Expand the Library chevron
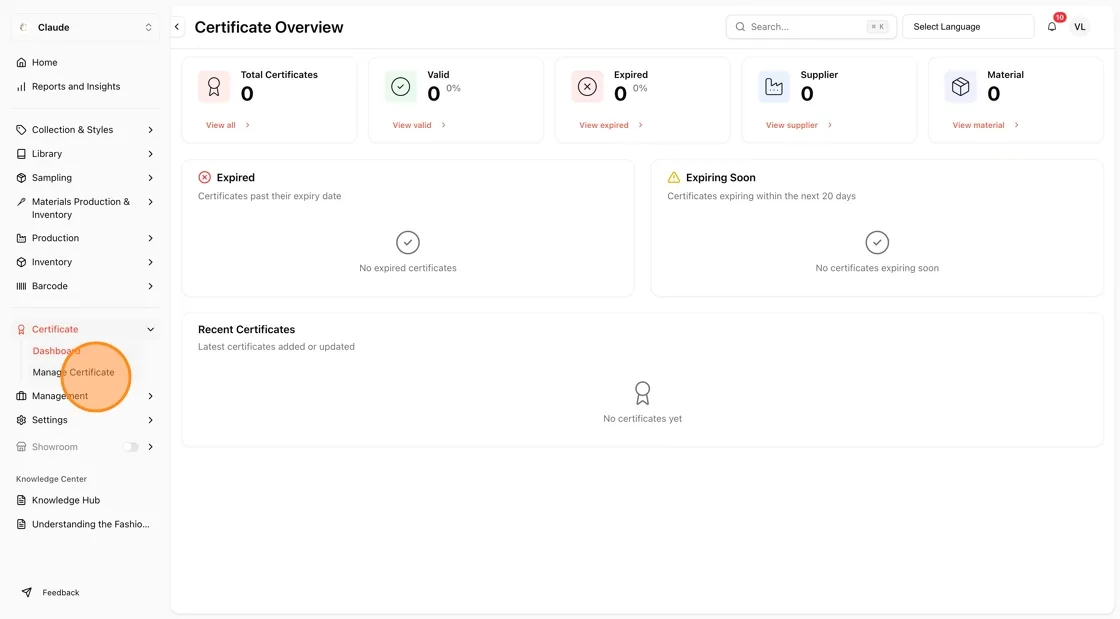The height and width of the screenshot is (619, 1120). click(151, 154)
